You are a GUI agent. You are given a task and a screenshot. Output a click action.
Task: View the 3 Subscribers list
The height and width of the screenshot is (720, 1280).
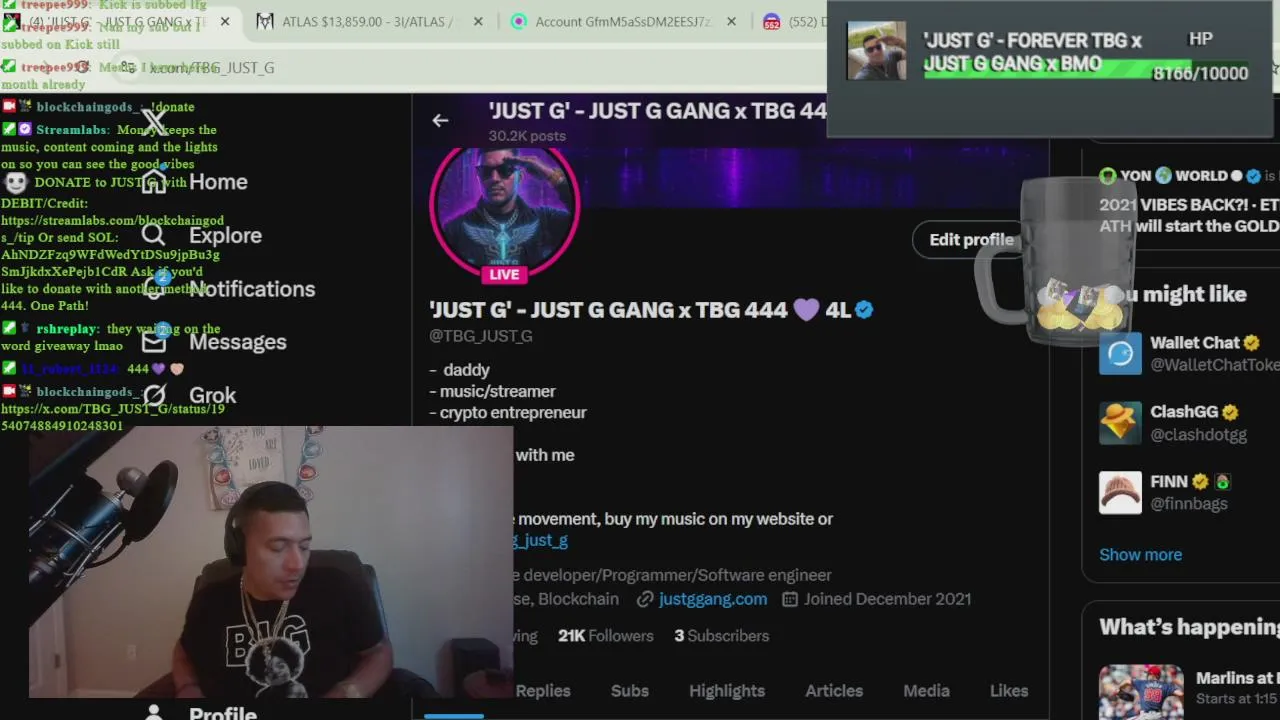pyautogui.click(x=721, y=636)
